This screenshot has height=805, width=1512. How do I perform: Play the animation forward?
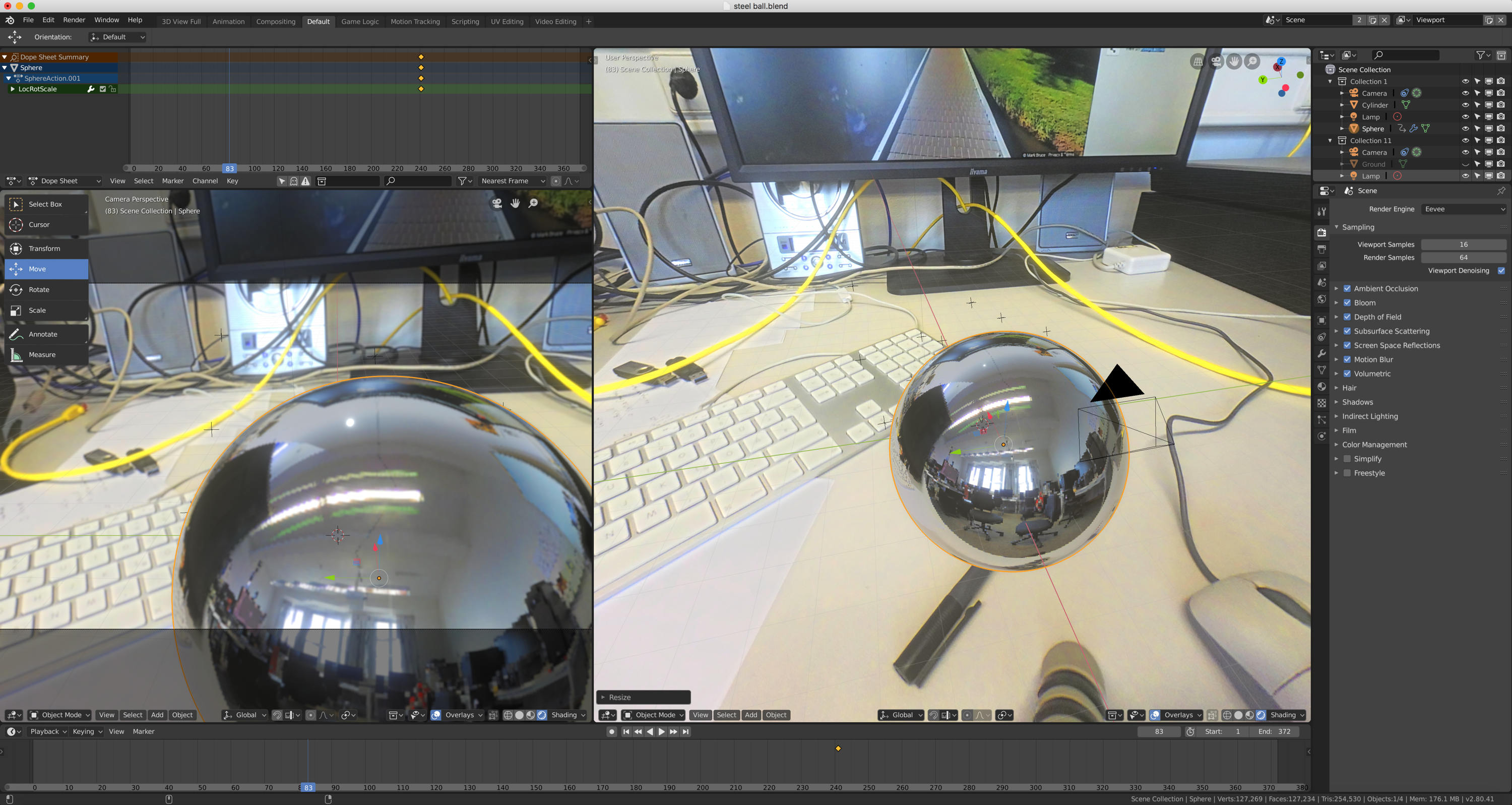click(661, 731)
